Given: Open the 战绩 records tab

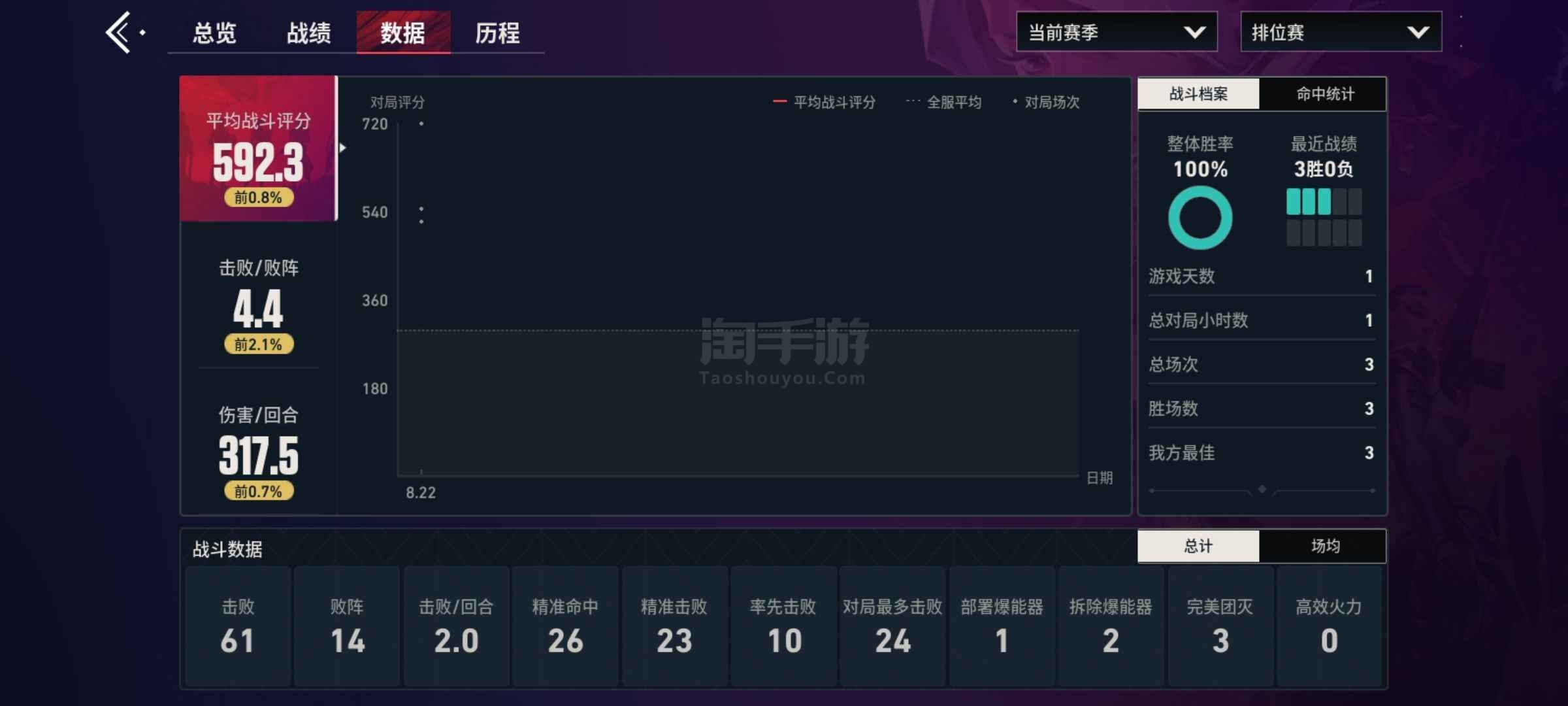Looking at the screenshot, I should tap(308, 33).
